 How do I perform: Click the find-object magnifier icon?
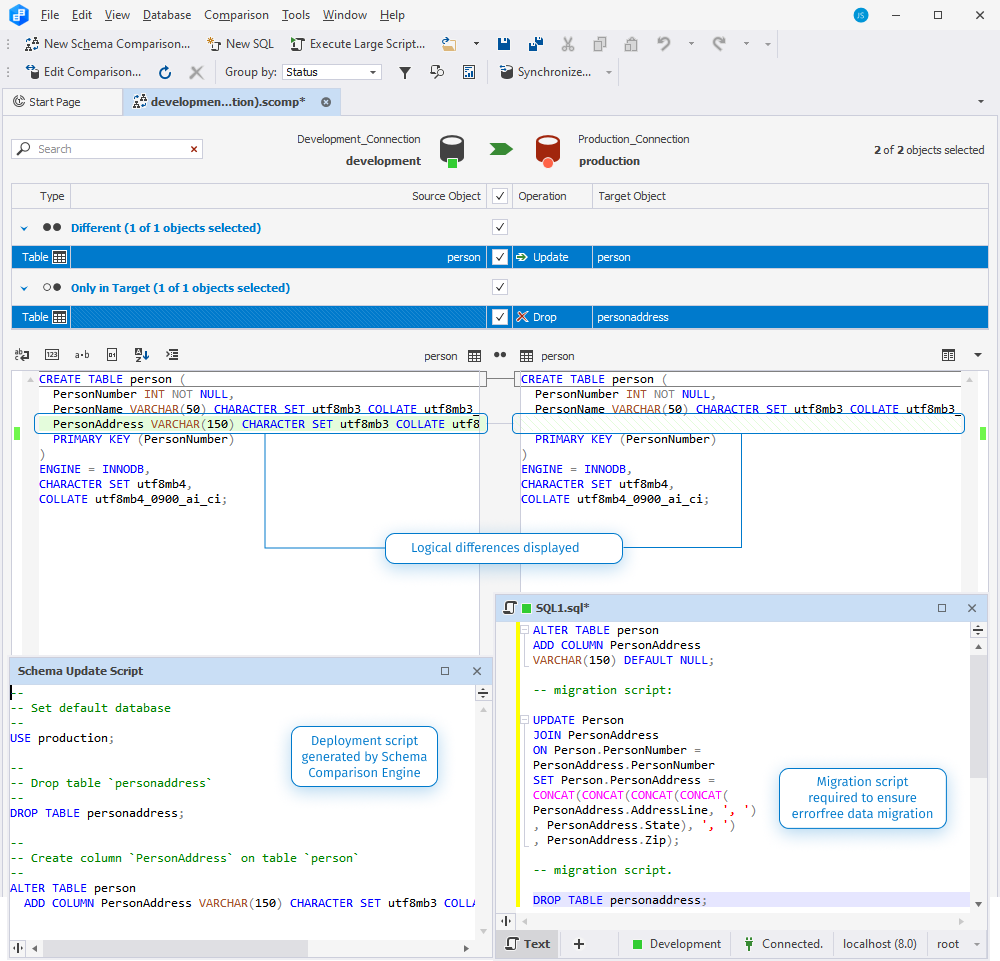tap(437, 72)
